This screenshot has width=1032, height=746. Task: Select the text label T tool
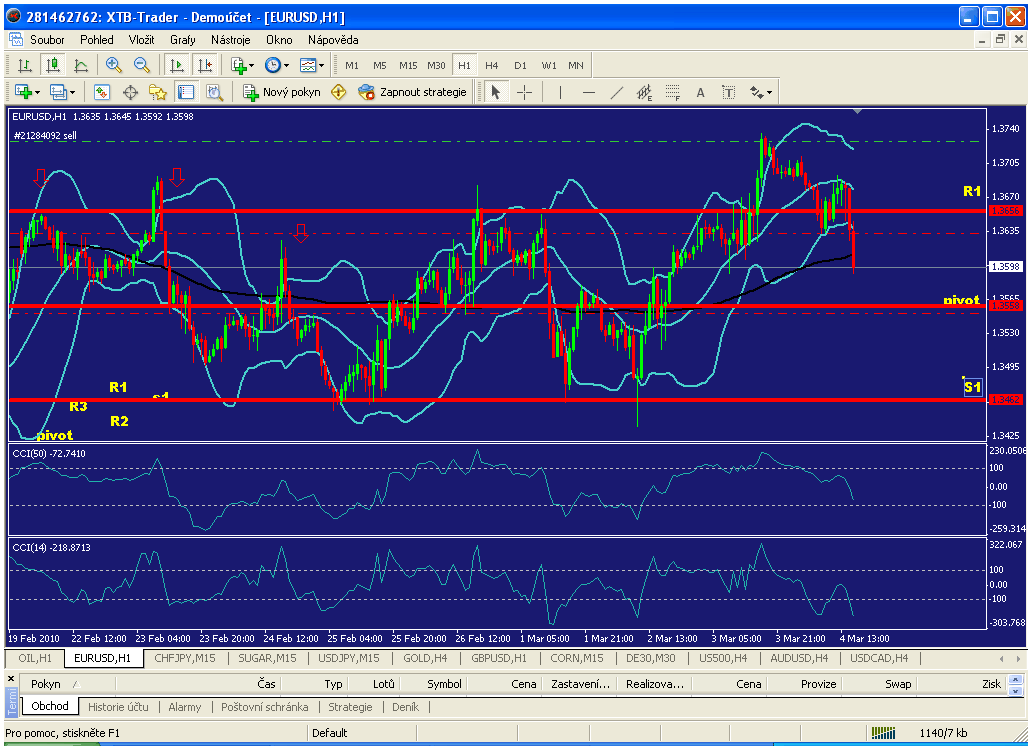(x=729, y=92)
